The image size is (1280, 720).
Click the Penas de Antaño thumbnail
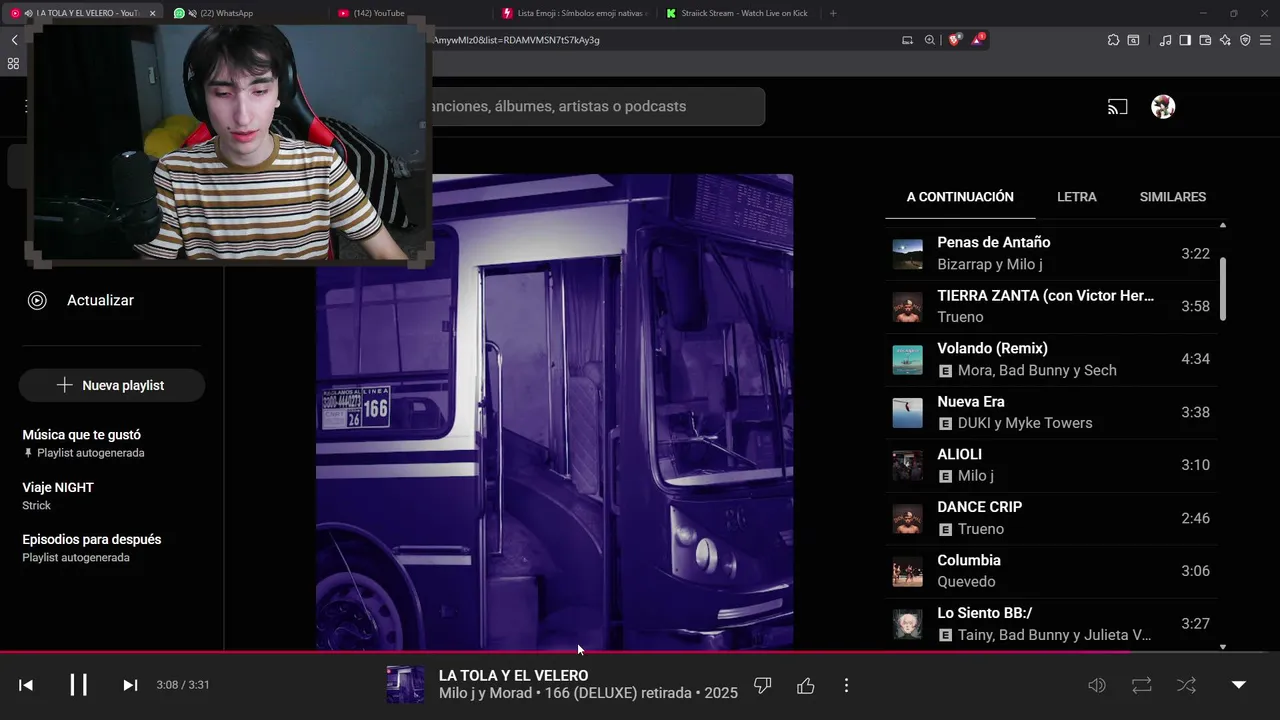(907, 254)
